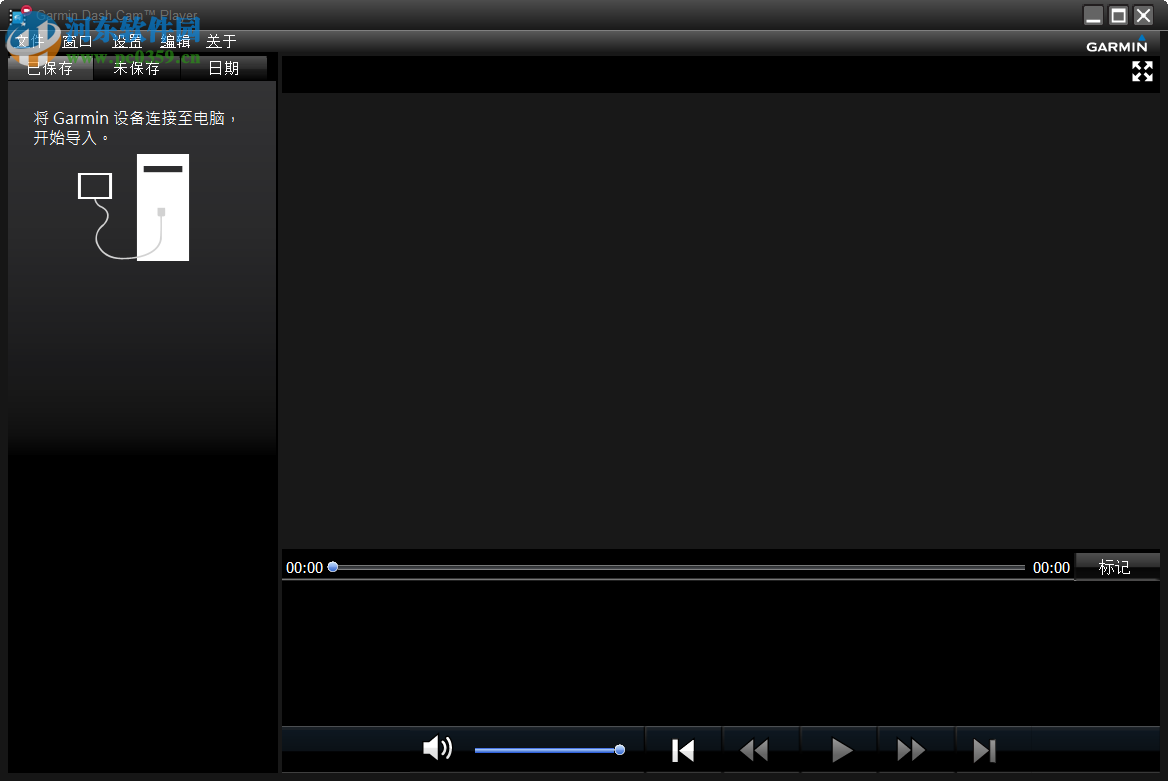Viewport: 1168px width, 781px height.
Task: Switch to the 未保存 (Unsaved) tab
Action: tap(136, 69)
